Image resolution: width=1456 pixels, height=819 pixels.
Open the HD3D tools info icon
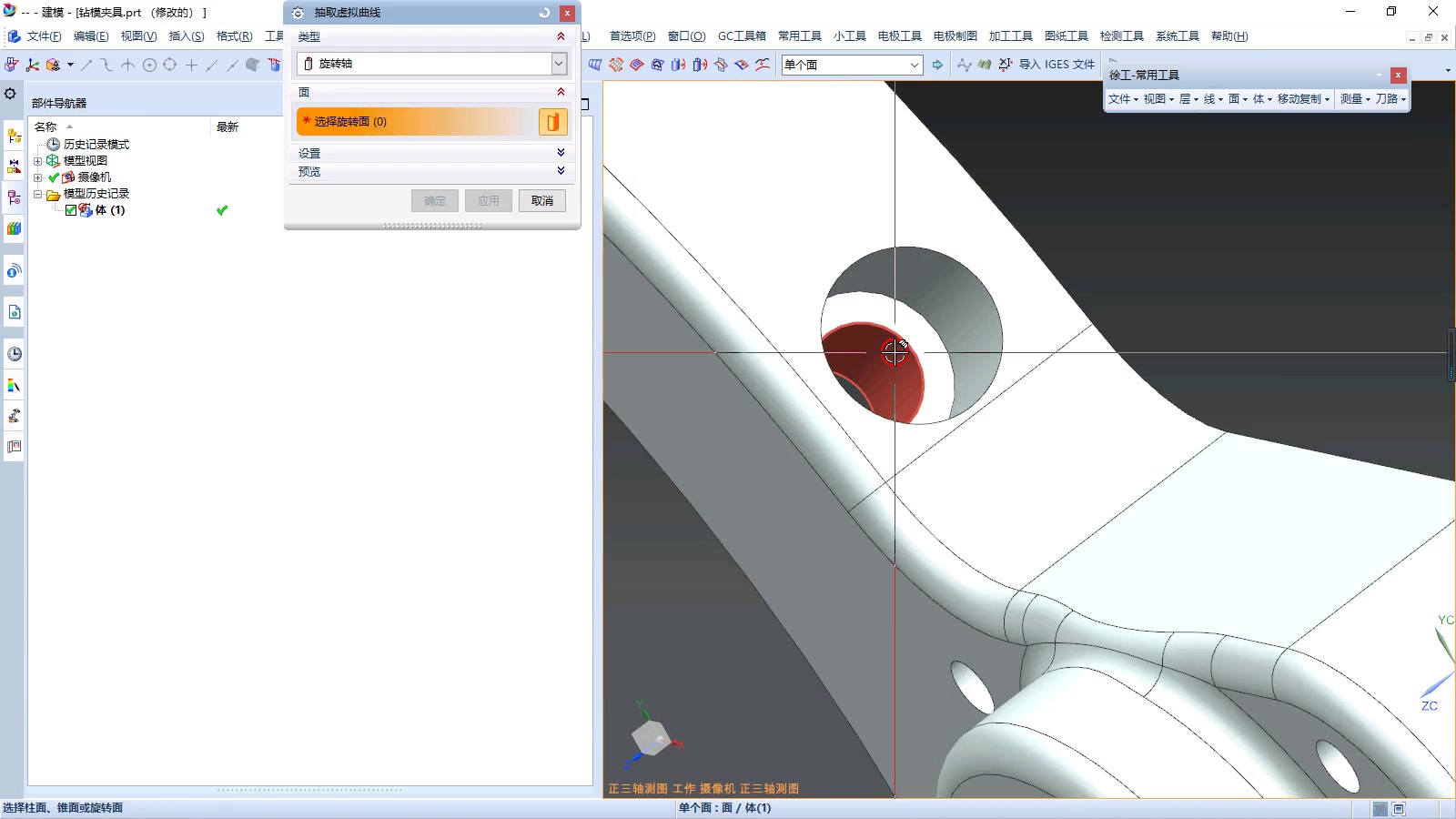[14, 271]
